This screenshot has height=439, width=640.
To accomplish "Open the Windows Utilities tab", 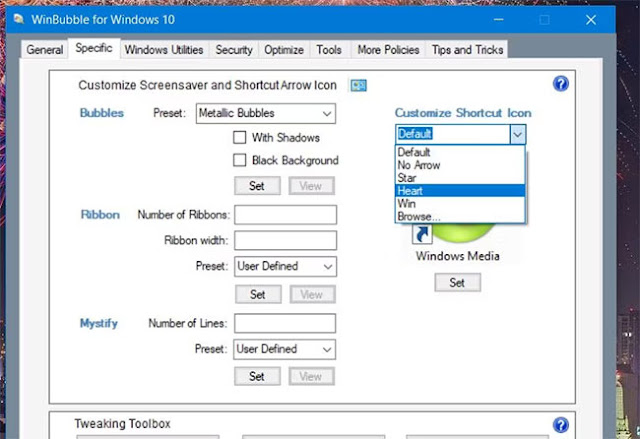I will (164, 50).
